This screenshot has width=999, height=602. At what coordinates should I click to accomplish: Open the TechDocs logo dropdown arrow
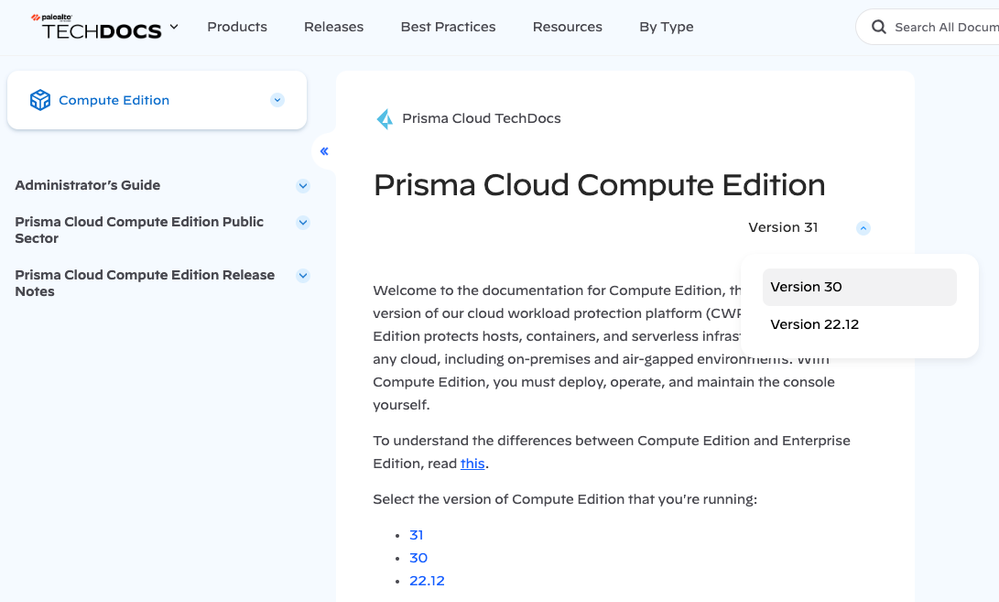click(x=174, y=27)
